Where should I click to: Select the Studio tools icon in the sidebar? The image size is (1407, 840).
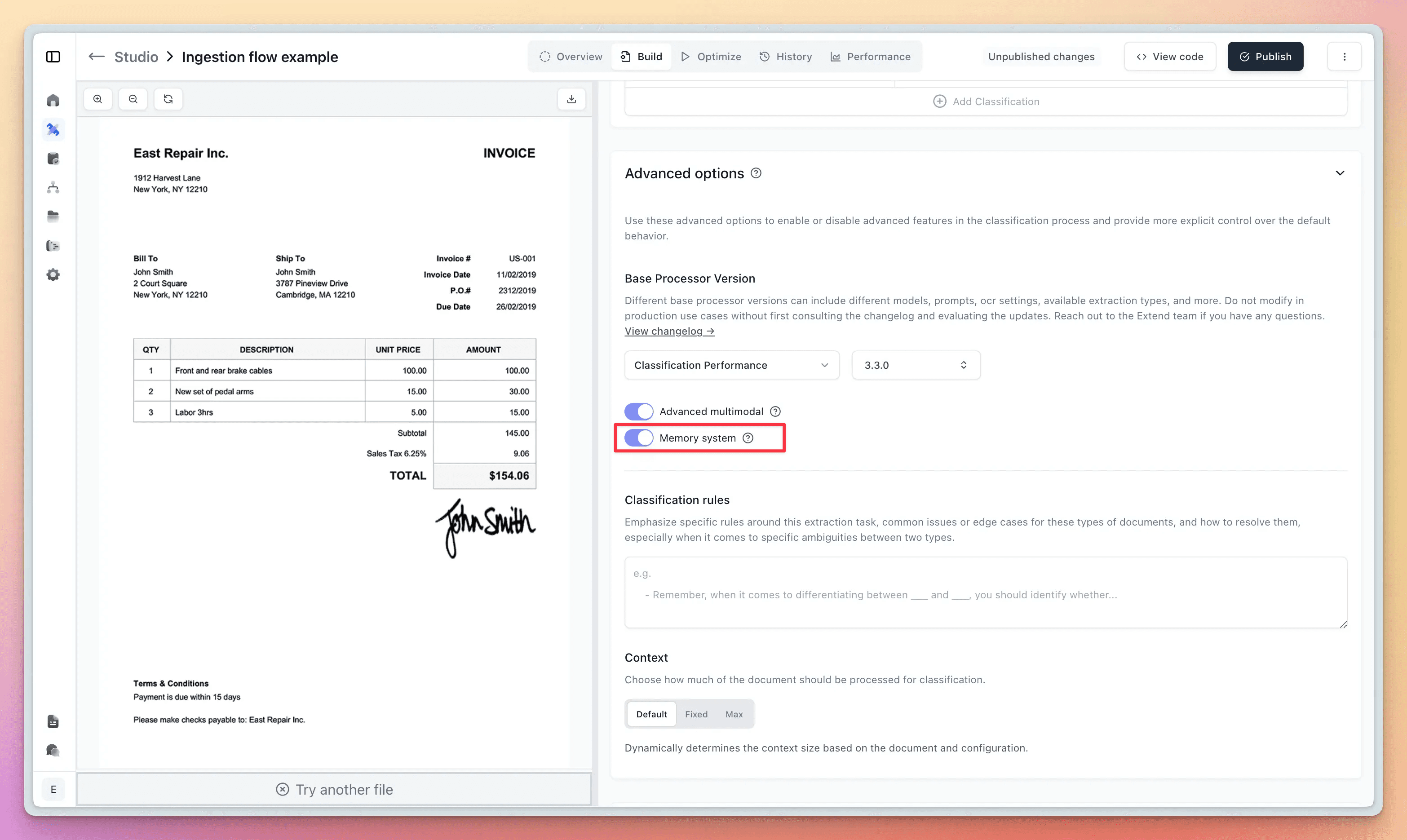pyautogui.click(x=53, y=129)
